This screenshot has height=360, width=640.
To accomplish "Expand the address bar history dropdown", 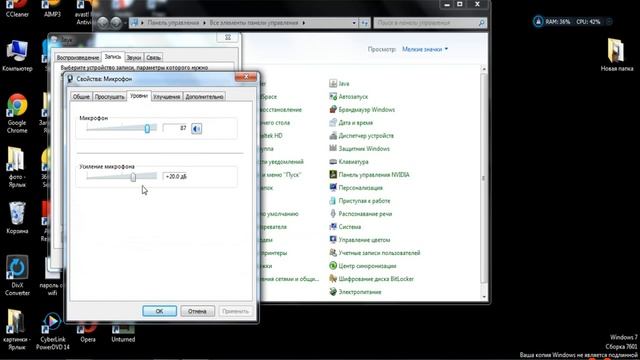I will click(354, 23).
